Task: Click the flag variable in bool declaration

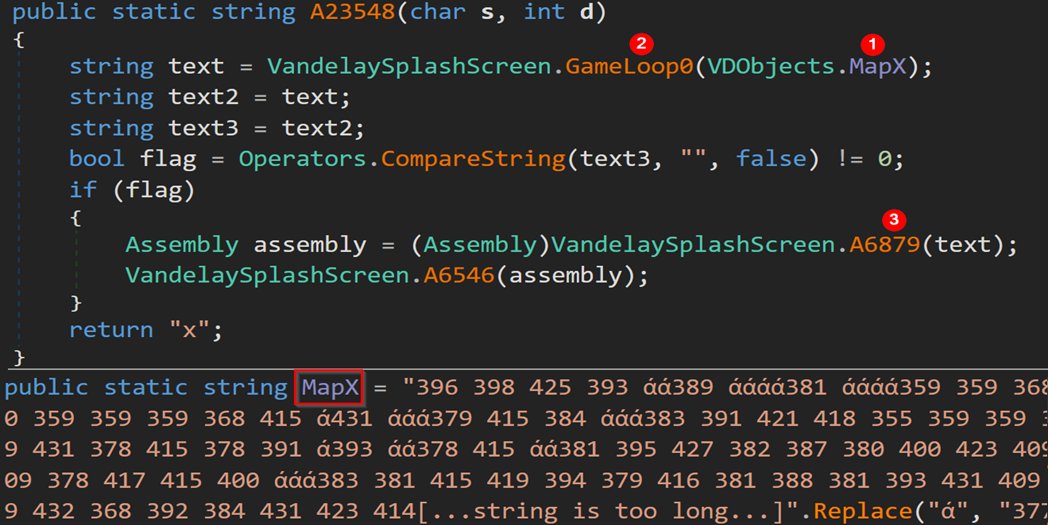Action: pos(168,159)
